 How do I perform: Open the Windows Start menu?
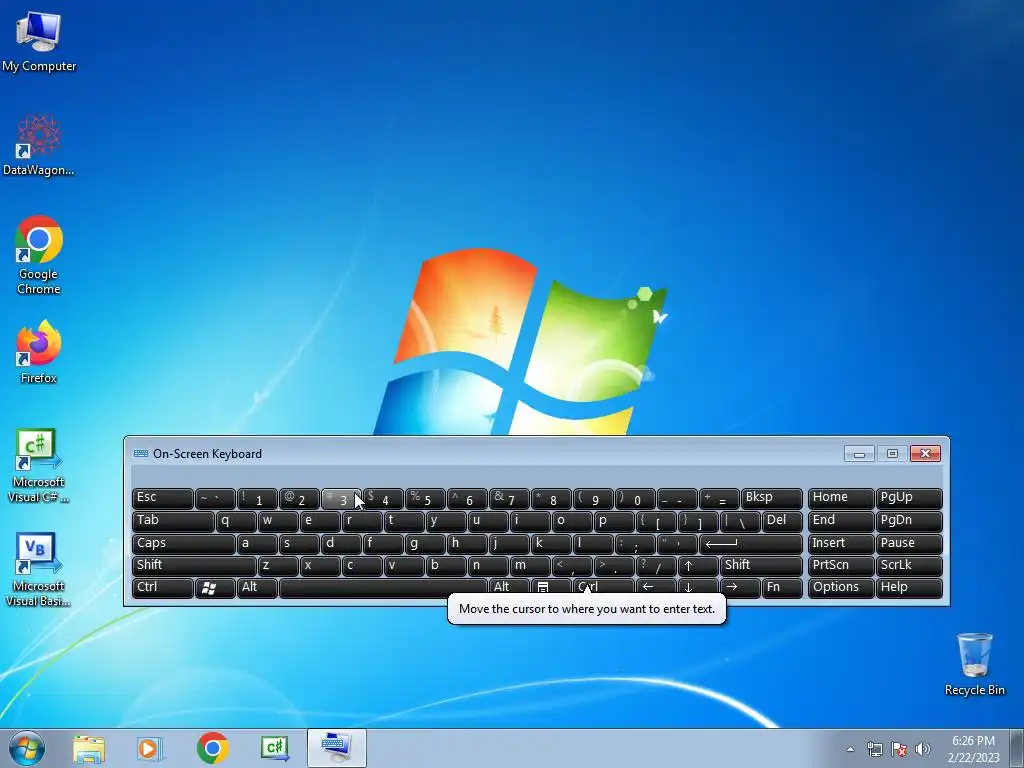click(27, 748)
